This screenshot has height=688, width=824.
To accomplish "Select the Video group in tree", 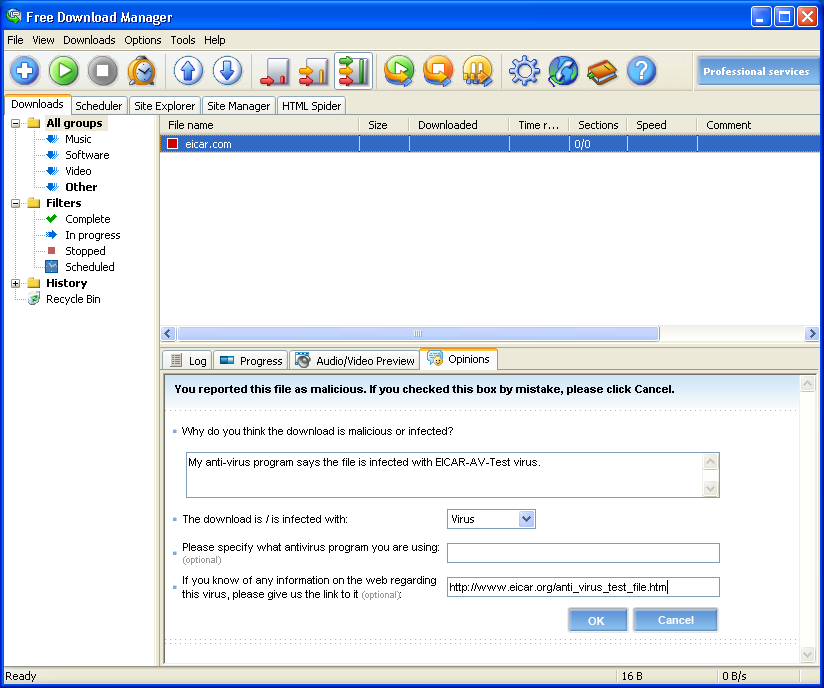I will click(78, 171).
